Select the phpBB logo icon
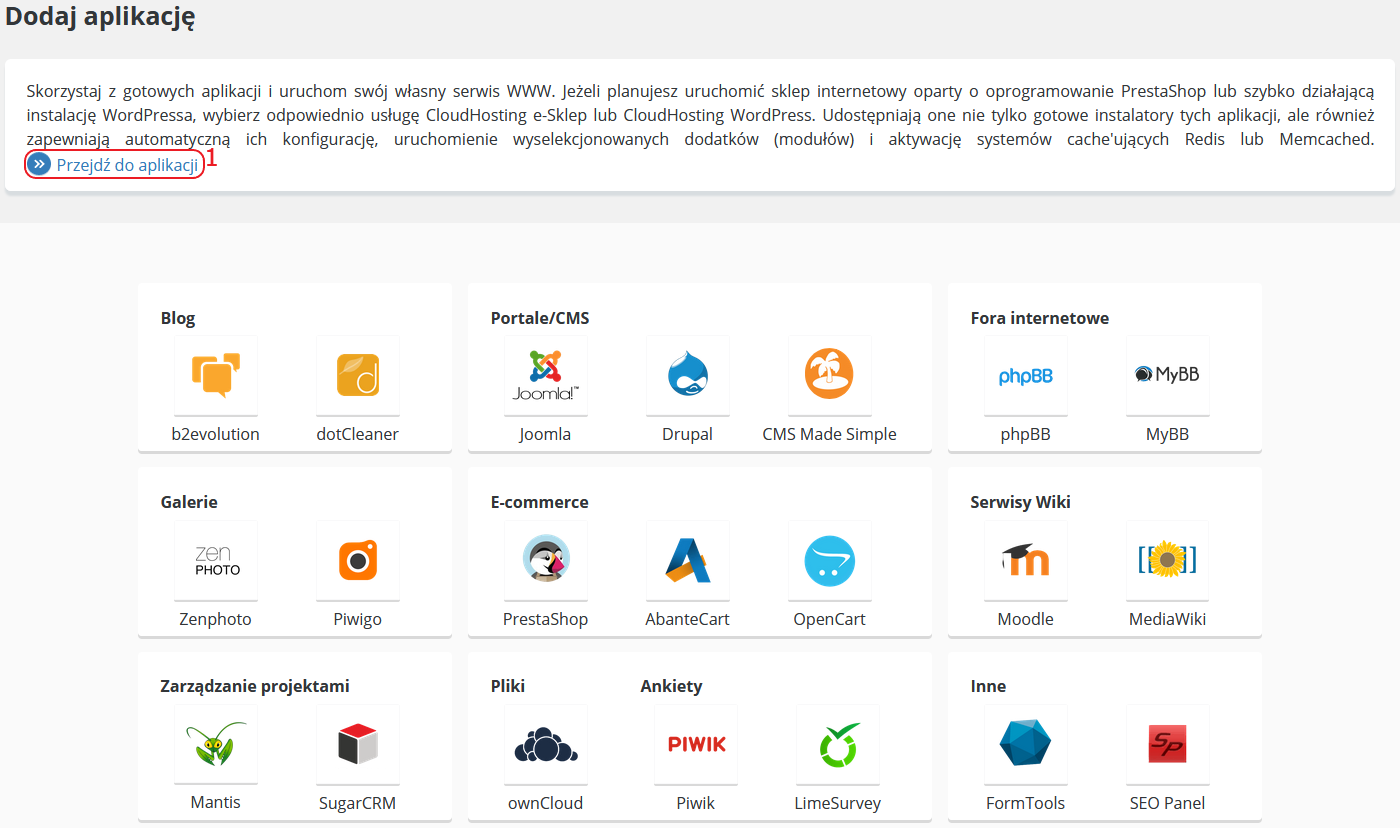Screen dimensions: 1400x828 pos(1026,376)
